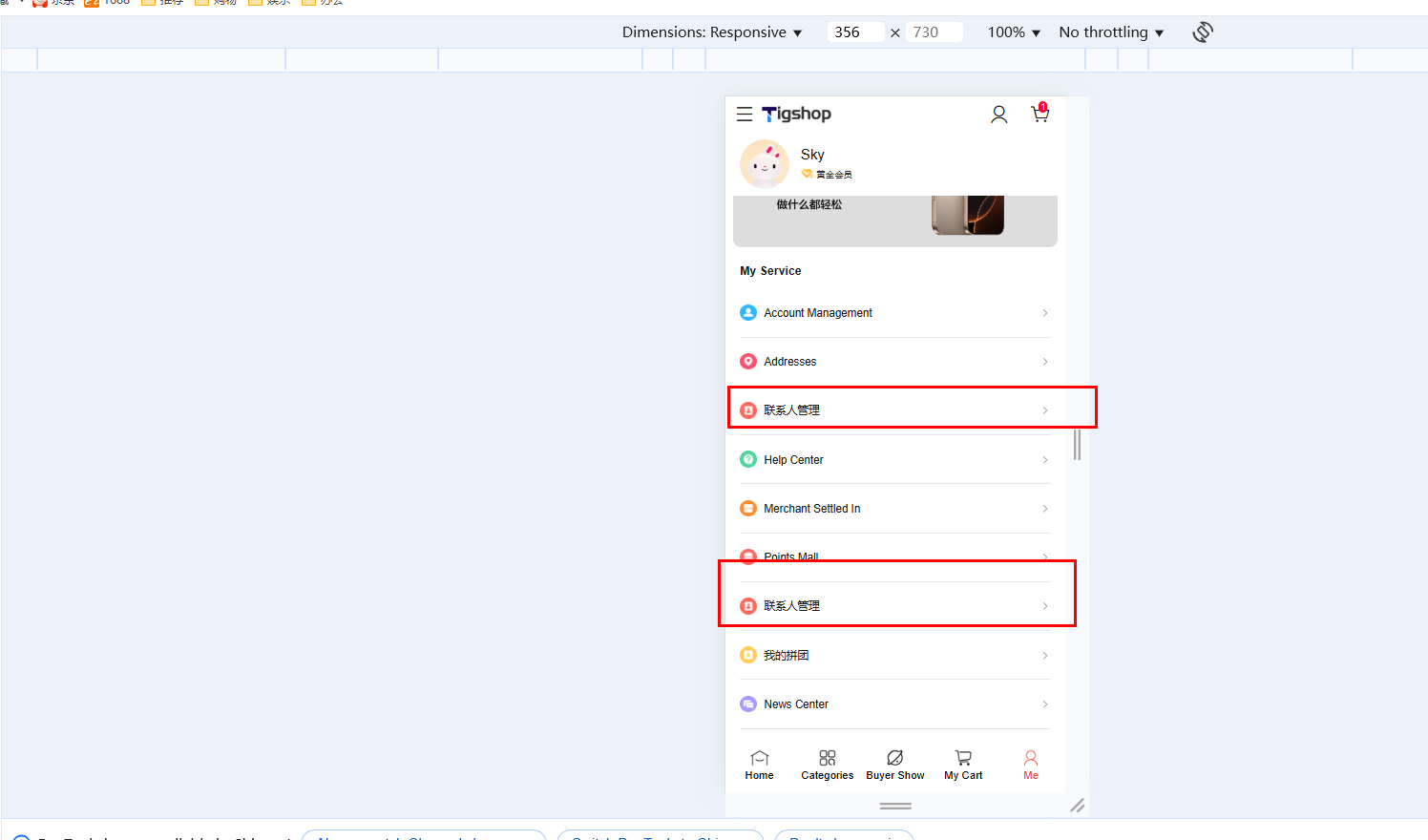This screenshot has width=1428, height=840.
Task: Open Account Management
Action: pos(818,313)
